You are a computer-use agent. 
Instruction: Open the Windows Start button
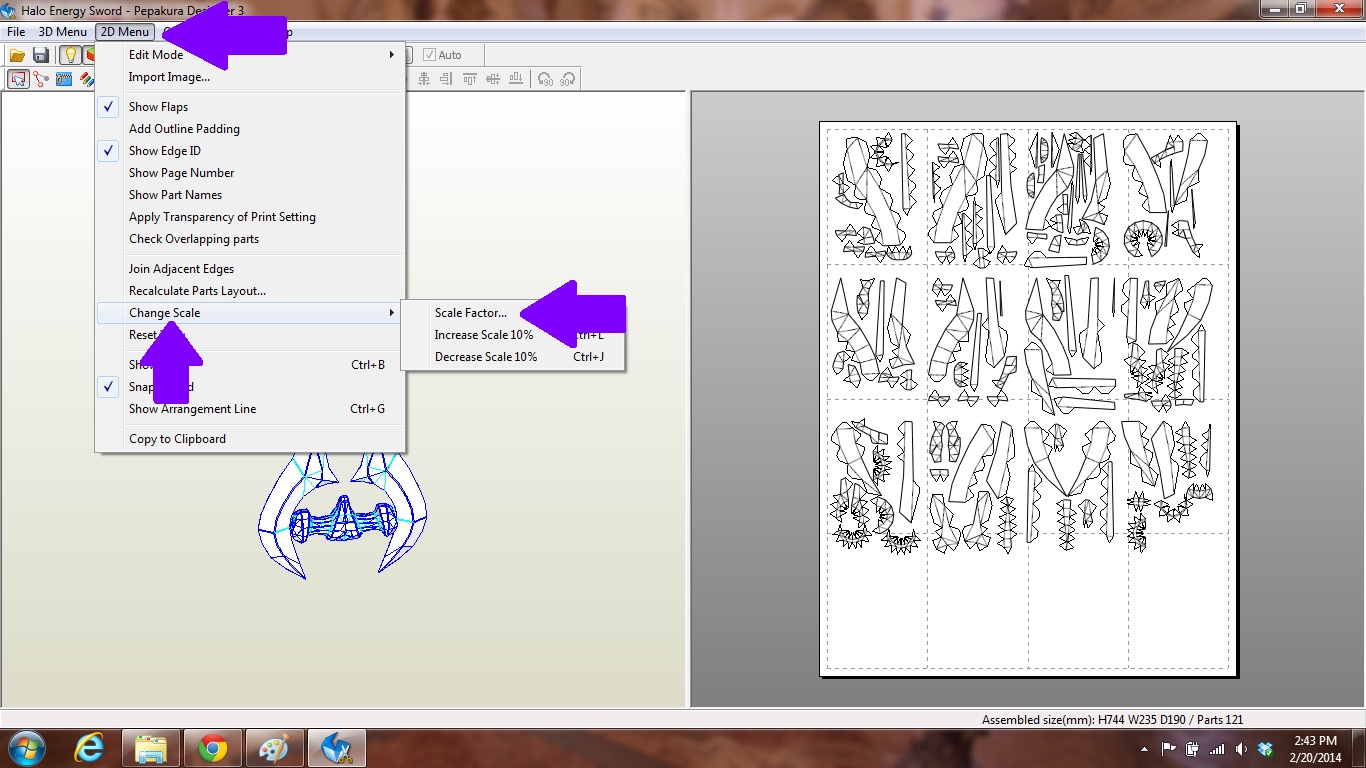pyautogui.click(x=26, y=748)
